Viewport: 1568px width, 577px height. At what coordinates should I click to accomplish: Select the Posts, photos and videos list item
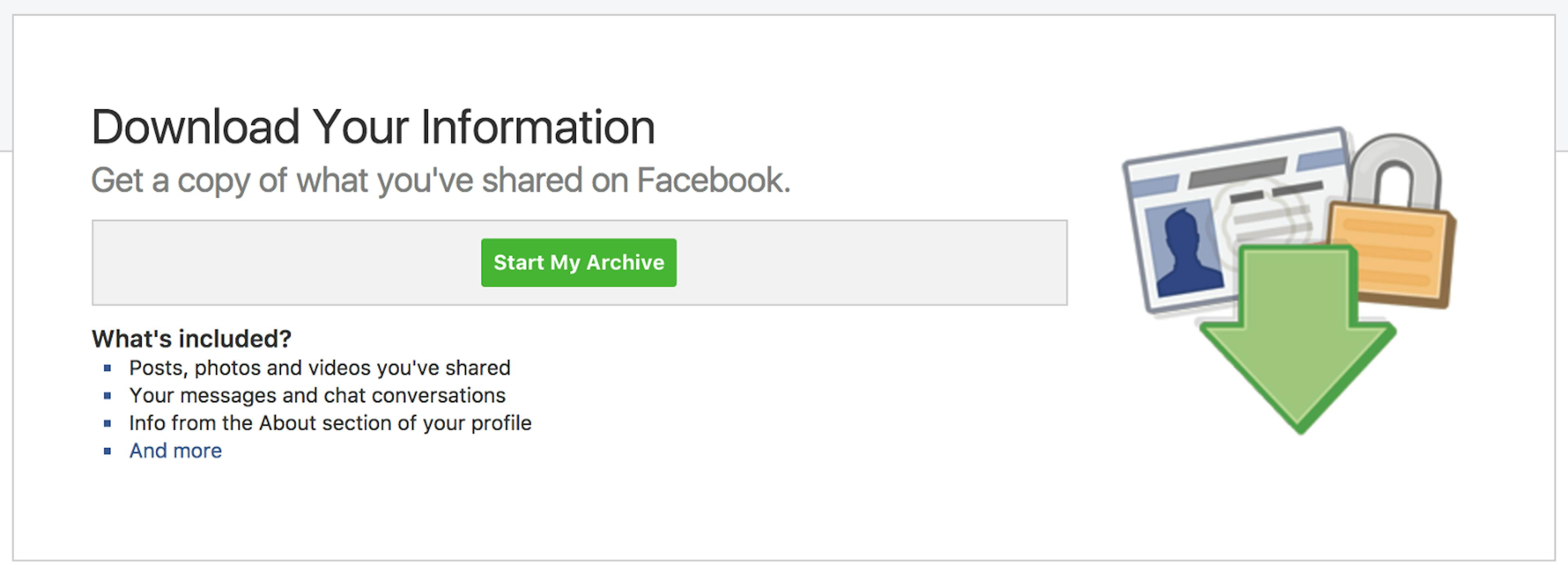point(319,367)
